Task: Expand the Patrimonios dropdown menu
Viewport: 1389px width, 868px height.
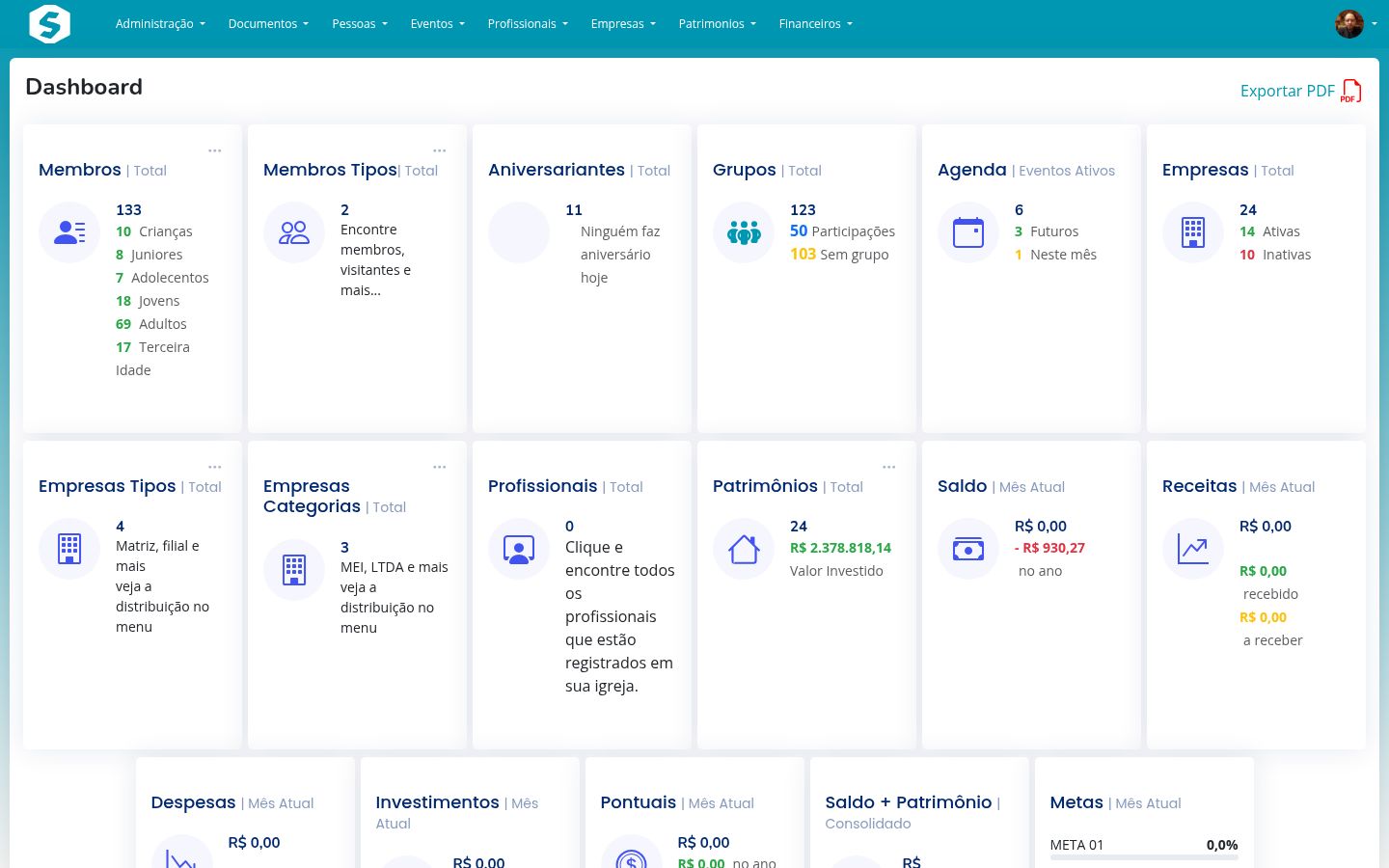Action: (x=717, y=24)
